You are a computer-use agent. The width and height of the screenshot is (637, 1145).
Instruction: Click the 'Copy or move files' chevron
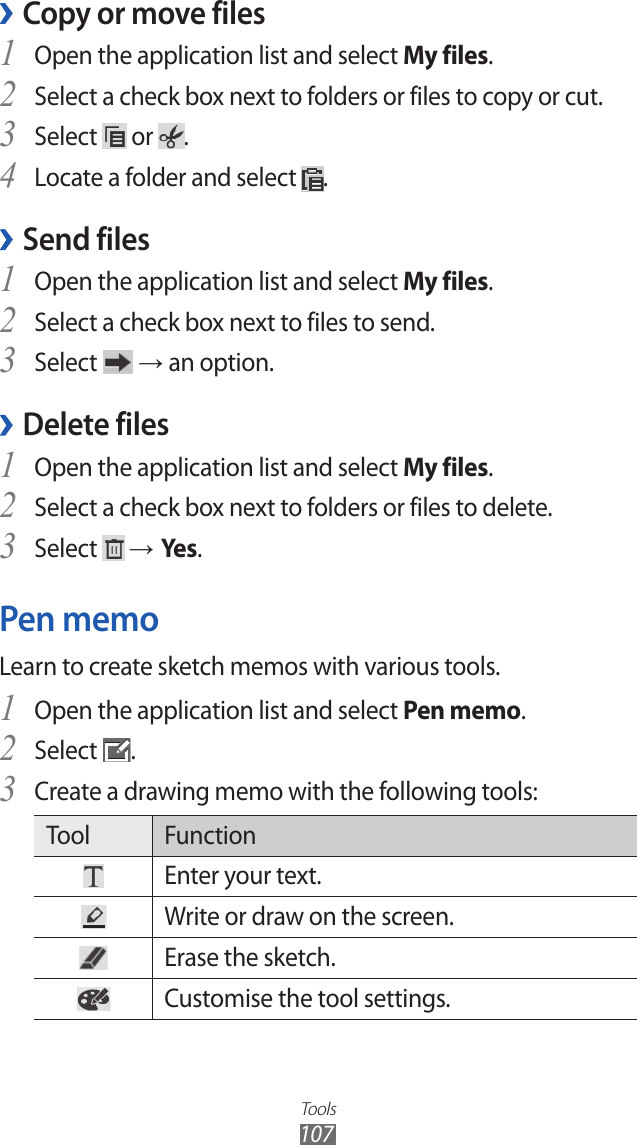click(7, 15)
